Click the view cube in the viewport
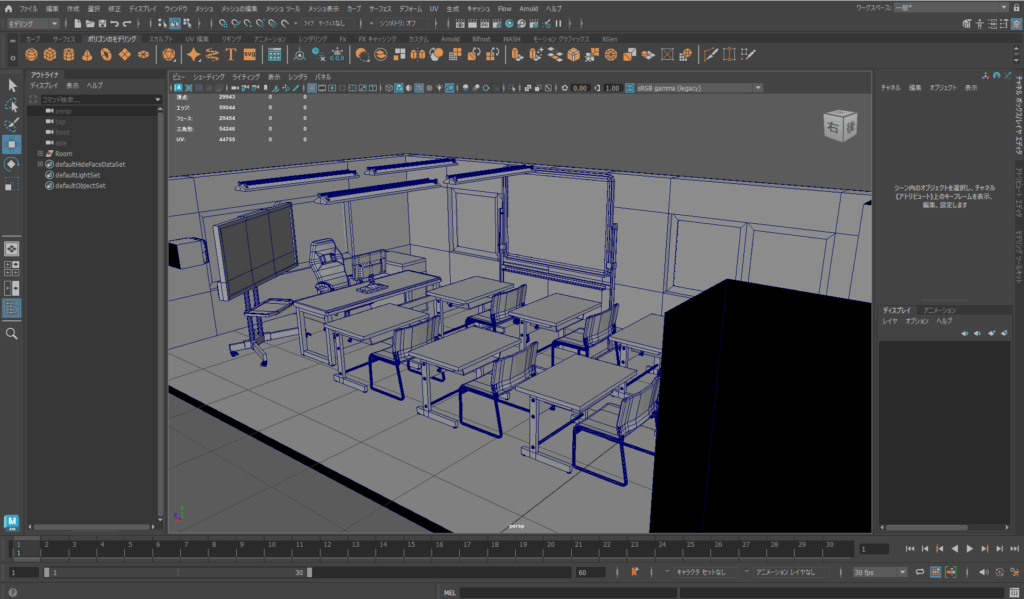This screenshot has height=599, width=1024. tap(836, 124)
